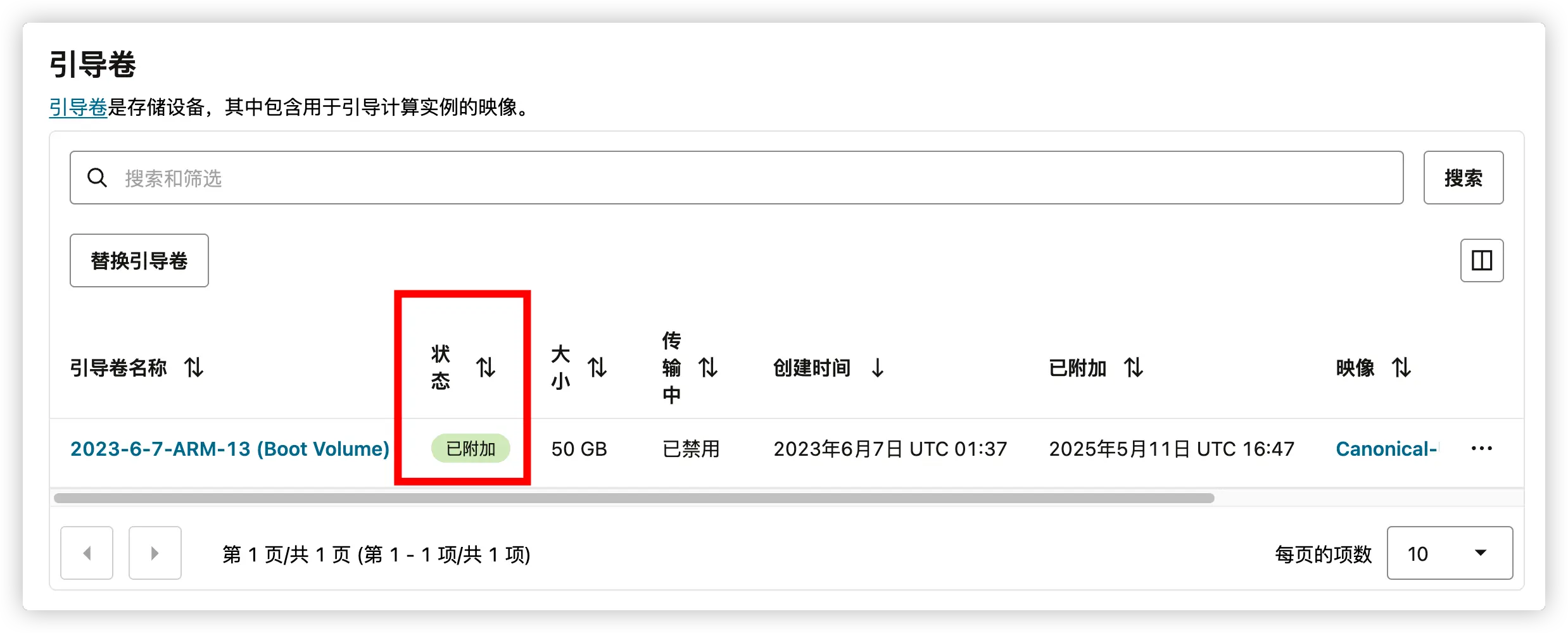Open the 2023-6-7-ARM-13 boot volume
The image size is (1568, 633).
tap(229, 448)
